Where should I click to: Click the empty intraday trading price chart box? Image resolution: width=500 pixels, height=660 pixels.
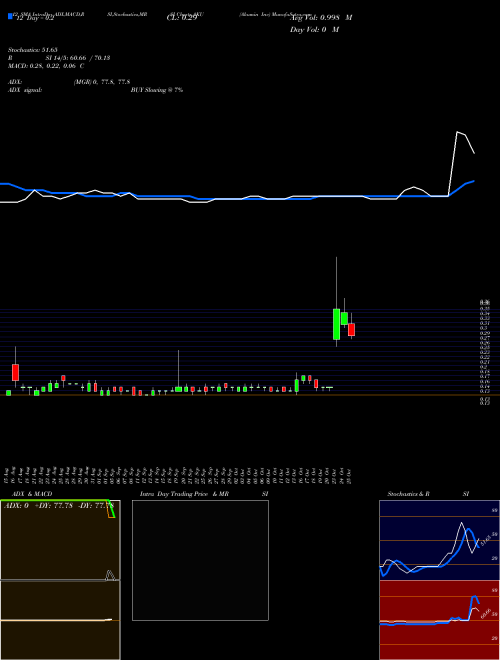point(200,560)
